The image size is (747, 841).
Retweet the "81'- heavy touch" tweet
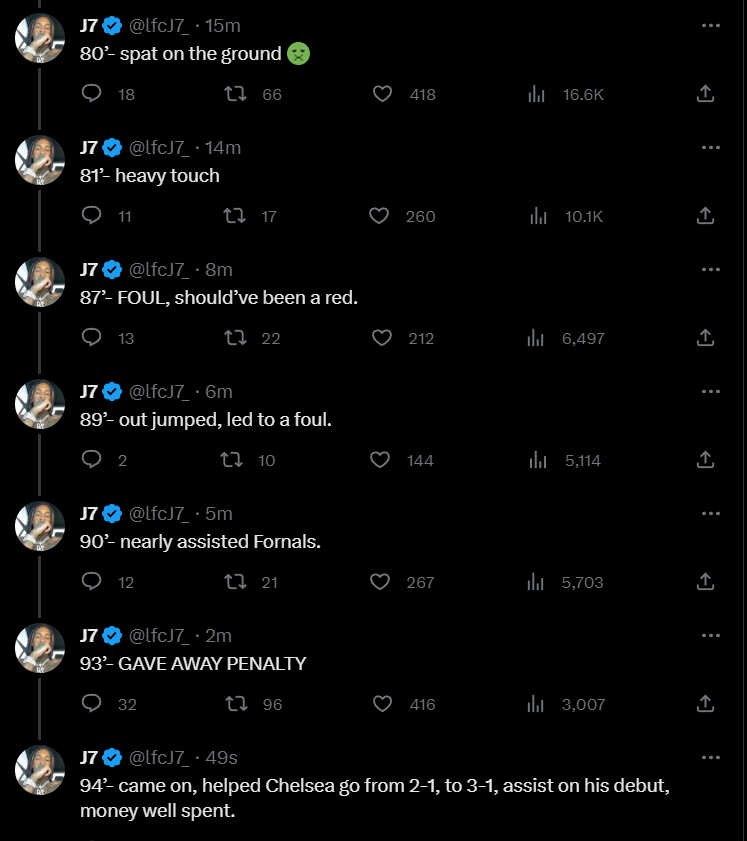coord(235,216)
